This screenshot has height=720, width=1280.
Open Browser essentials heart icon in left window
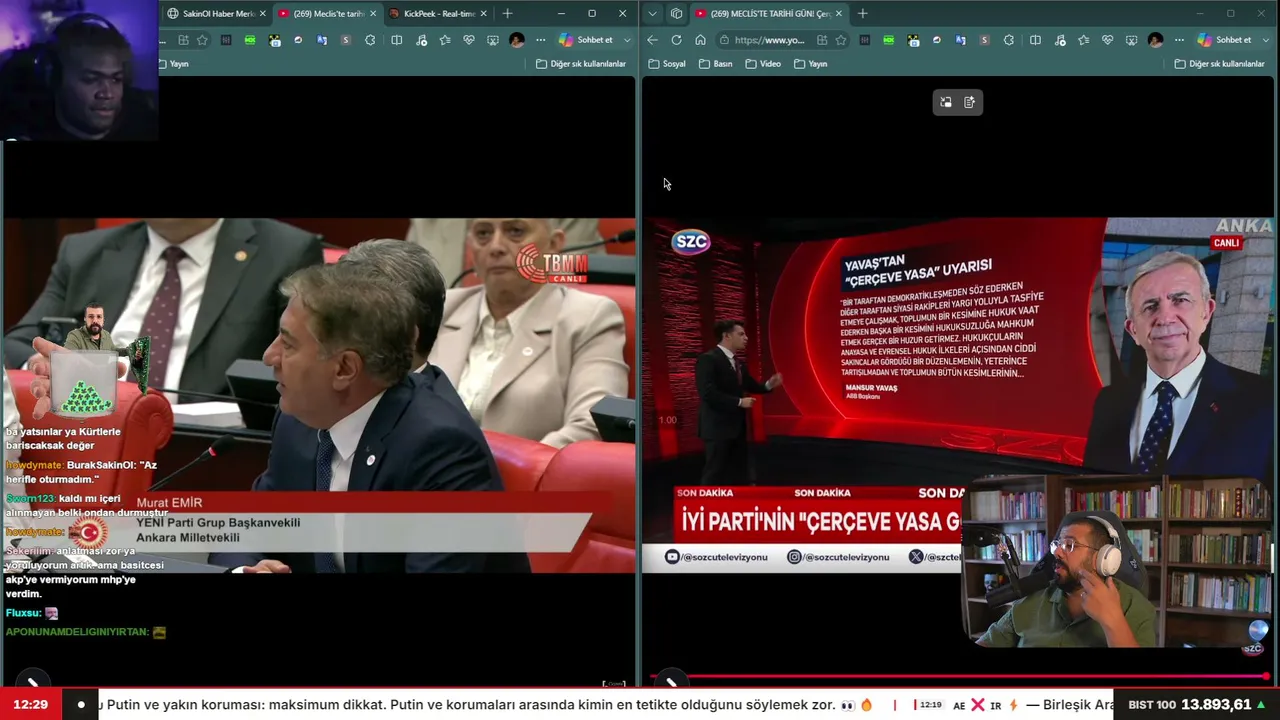click(469, 40)
